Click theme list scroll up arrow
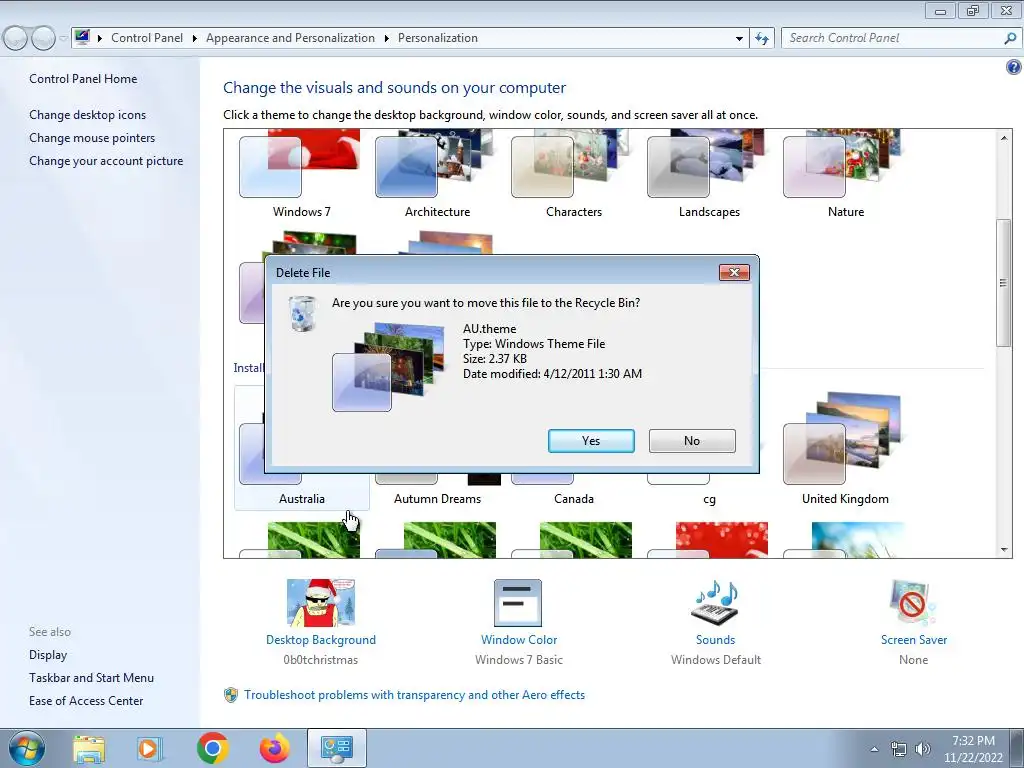 point(1004,137)
